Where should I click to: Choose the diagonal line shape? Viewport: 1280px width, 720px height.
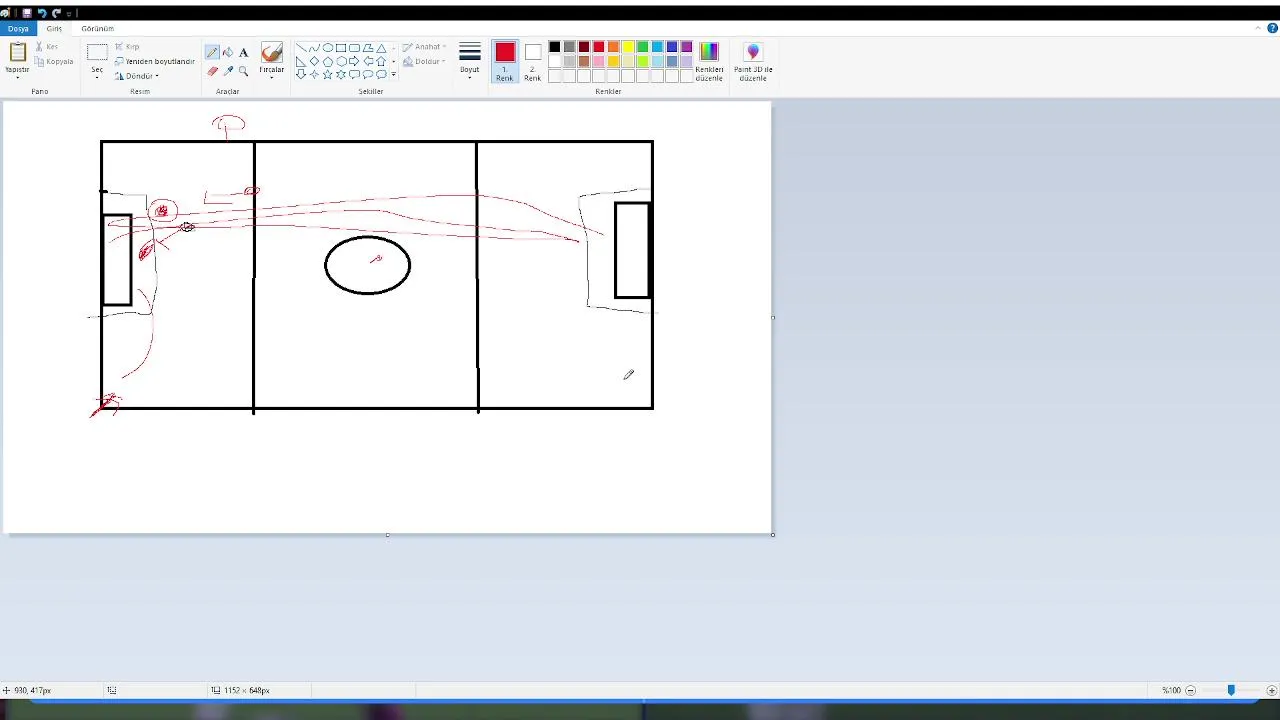coord(301,47)
